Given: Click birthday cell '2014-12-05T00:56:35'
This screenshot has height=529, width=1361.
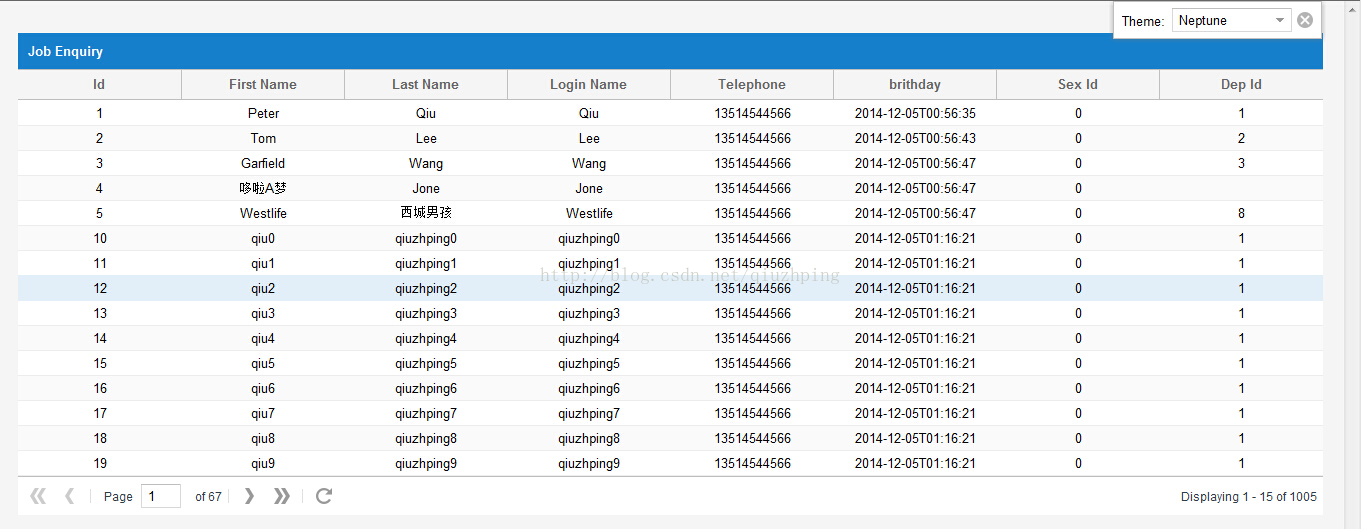Looking at the screenshot, I should (915, 113).
